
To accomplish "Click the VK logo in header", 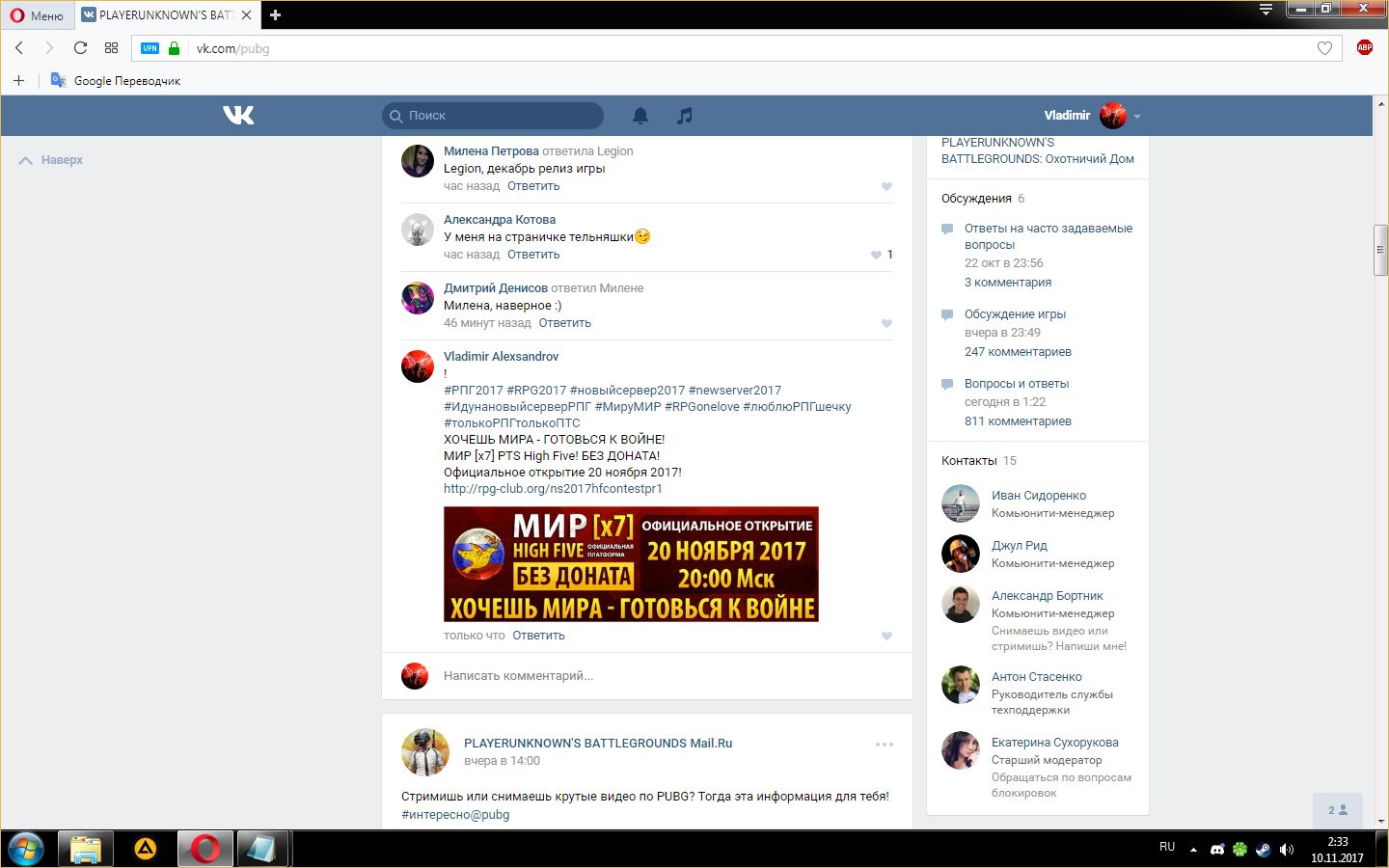I will click(x=238, y=116).
